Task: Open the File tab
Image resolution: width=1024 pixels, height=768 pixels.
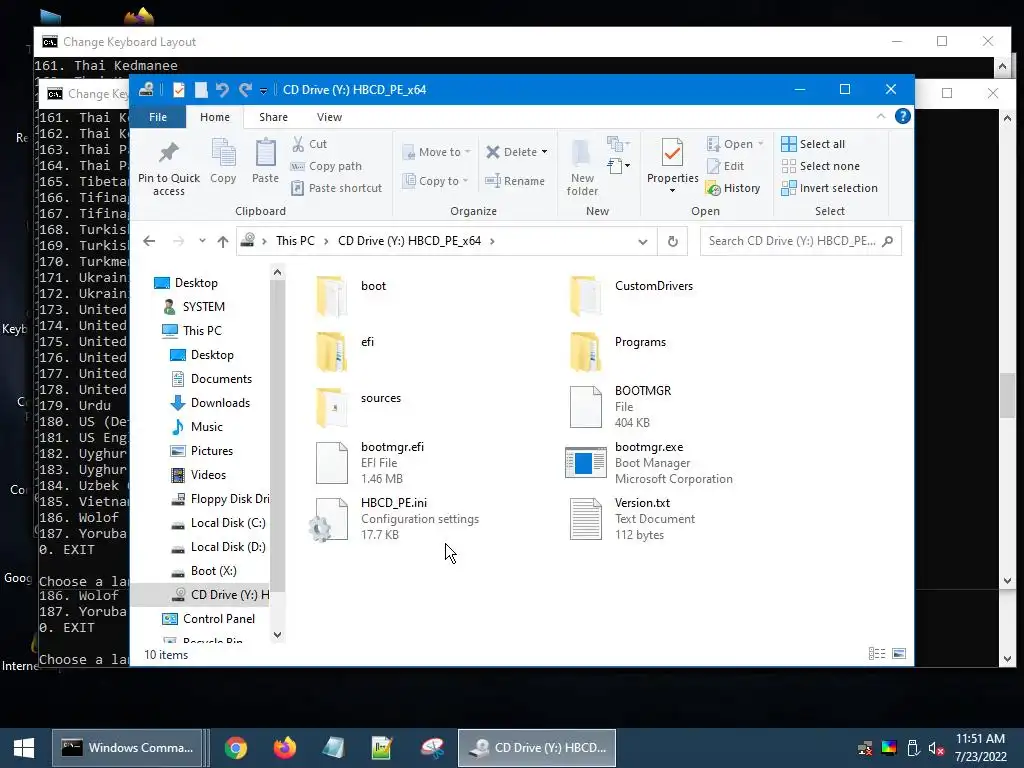Action: pos(158,117)
